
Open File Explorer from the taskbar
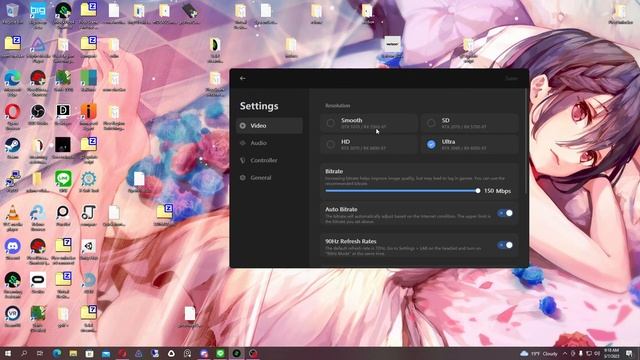click(x=73, y=353)
